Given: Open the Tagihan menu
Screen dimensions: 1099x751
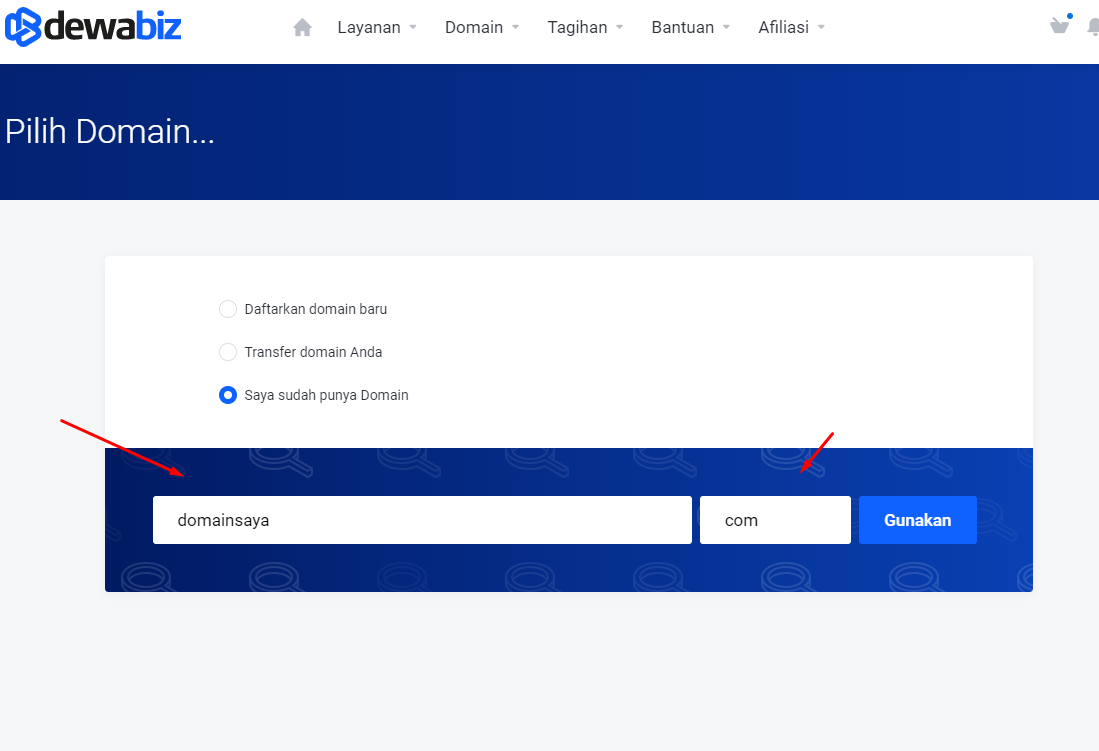Looking at the screenshot, I should point(577,28).
